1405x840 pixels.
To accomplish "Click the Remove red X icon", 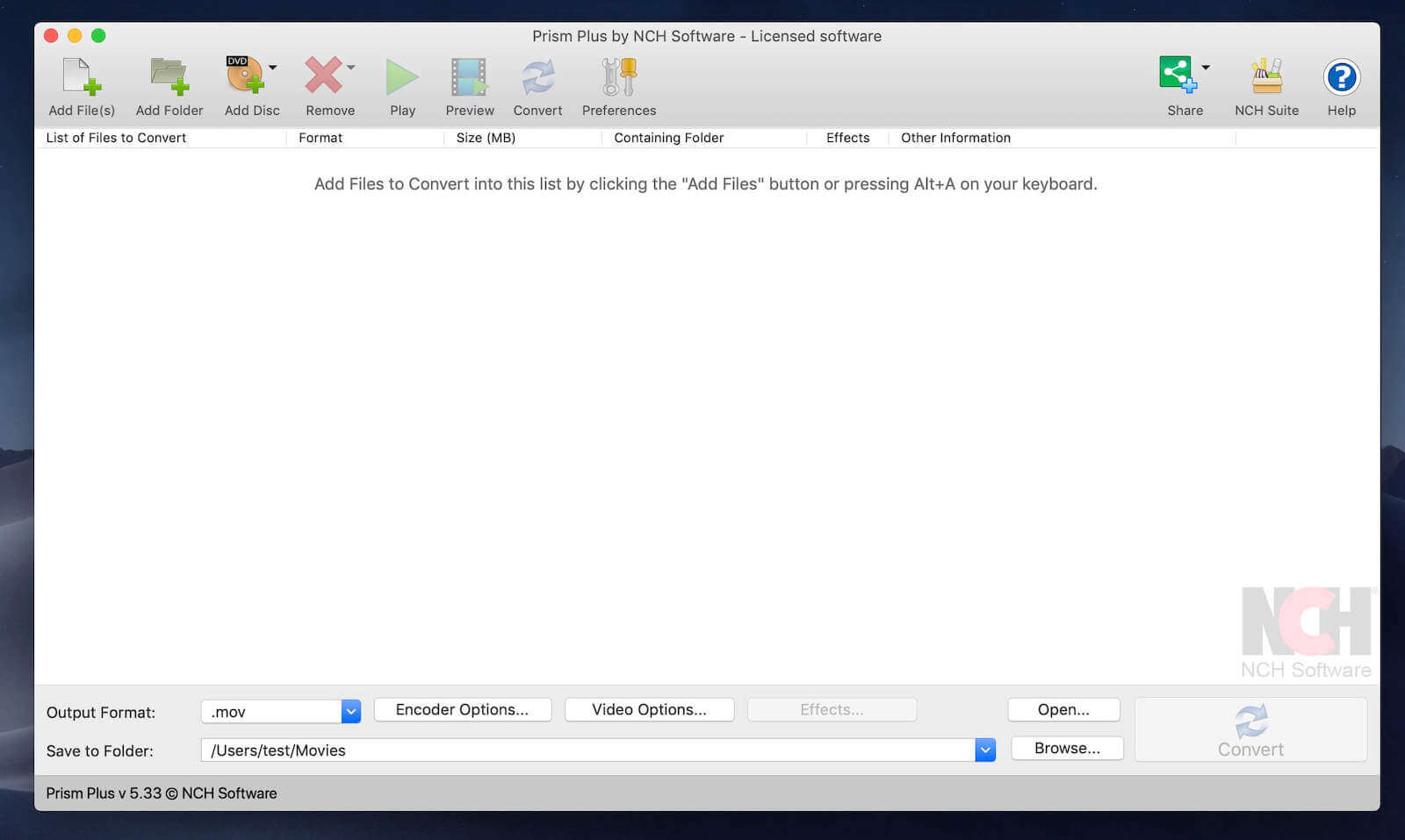I will 323,75.
